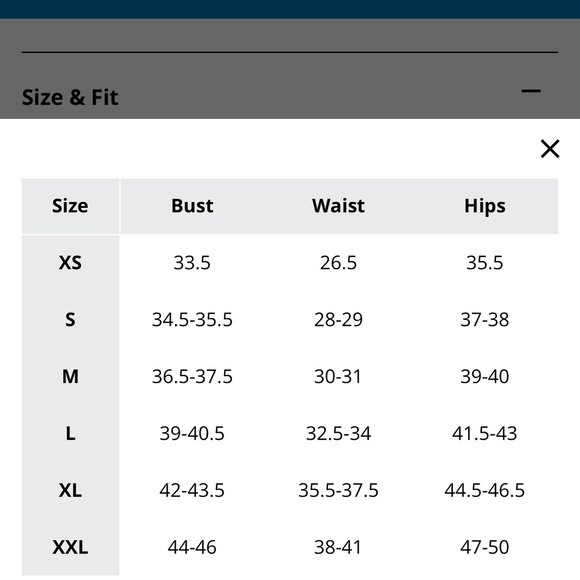Select the Hips column header
Image resolution: width=580 pixels, height=580 pixels.
[485, 206]
